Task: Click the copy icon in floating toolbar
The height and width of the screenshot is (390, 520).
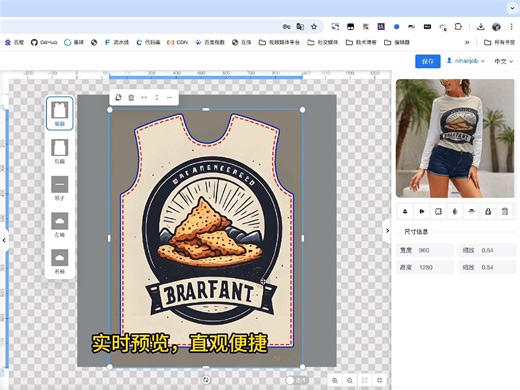Action: [118, 97]
